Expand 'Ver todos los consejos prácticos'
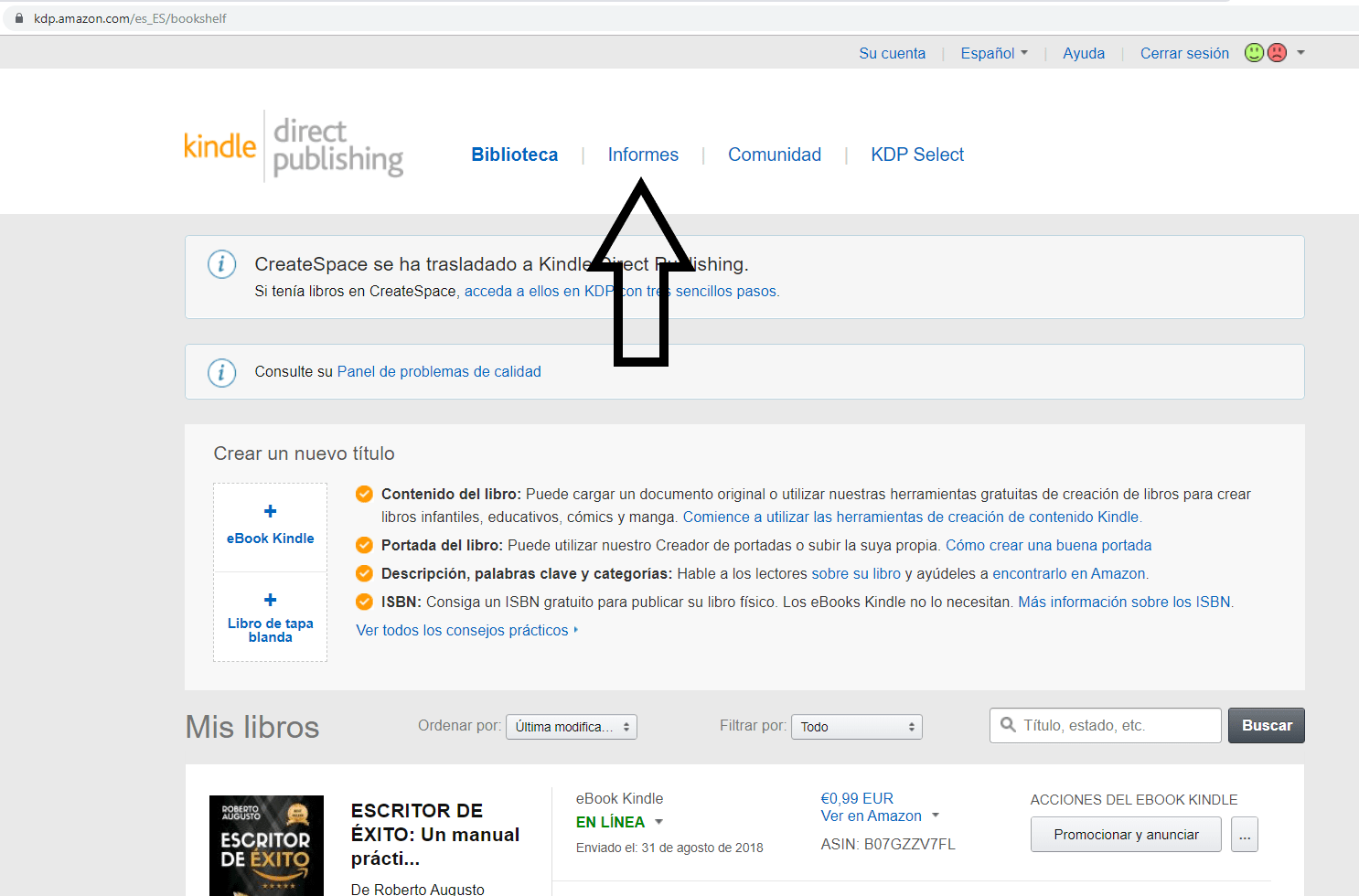Image resolution: width=1359 pixels, height=896 pixels. [x=466, y=630]
